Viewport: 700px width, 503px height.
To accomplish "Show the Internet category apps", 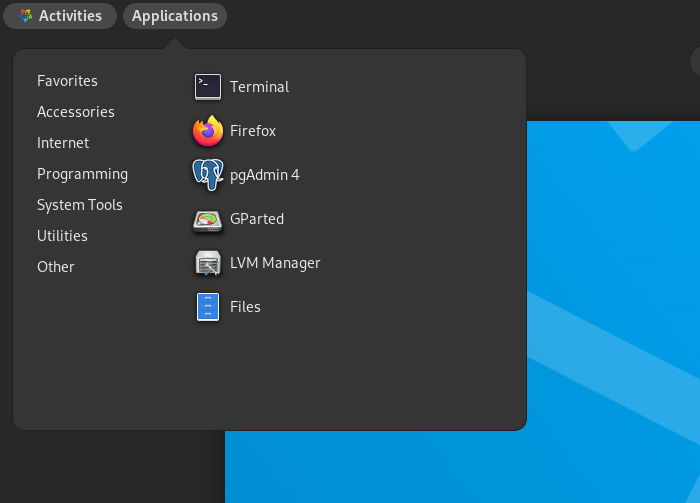I will (63, 143).
